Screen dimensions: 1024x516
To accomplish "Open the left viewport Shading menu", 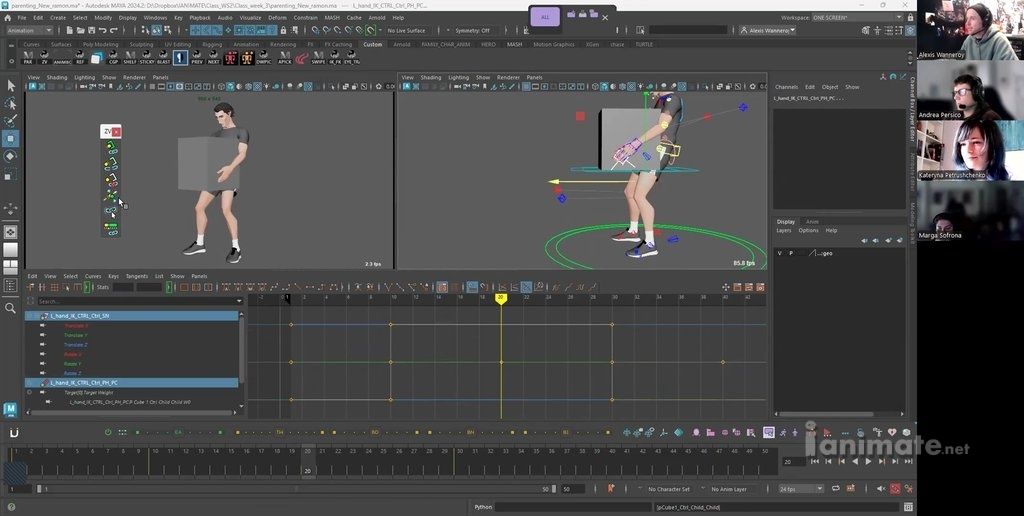I will pos(57,77).
